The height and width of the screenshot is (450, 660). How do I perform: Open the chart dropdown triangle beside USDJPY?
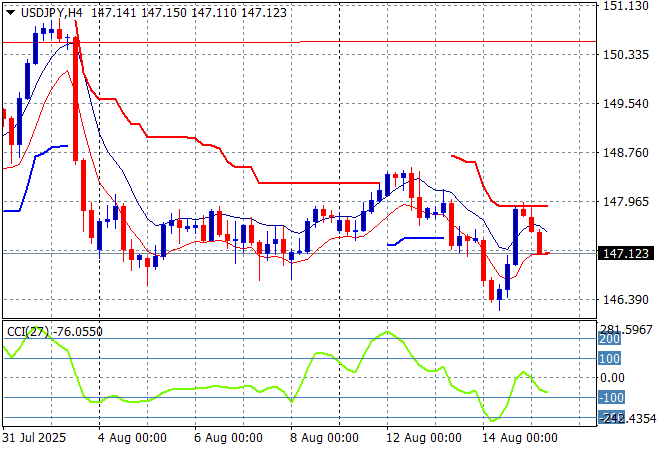pyautogui.click(x=11, y=13)
